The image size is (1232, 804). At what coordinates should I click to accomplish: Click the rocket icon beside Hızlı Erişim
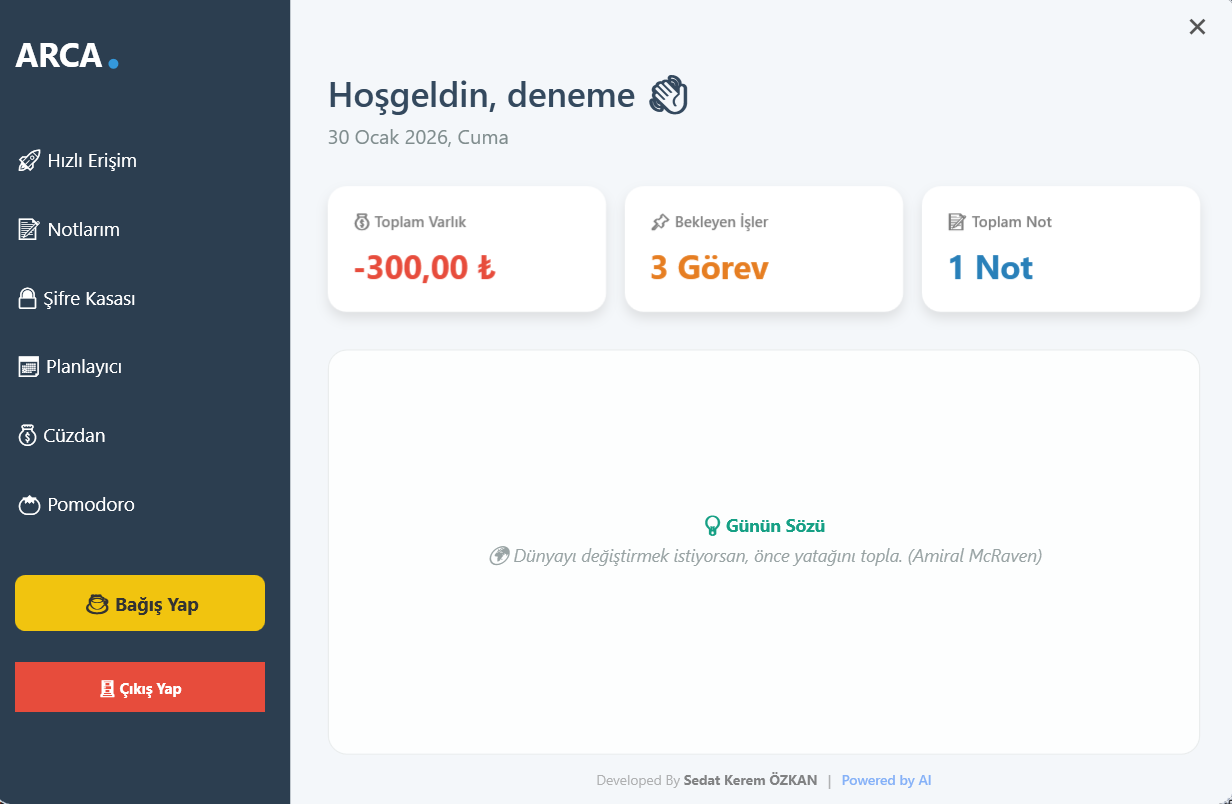pos(29,161)
